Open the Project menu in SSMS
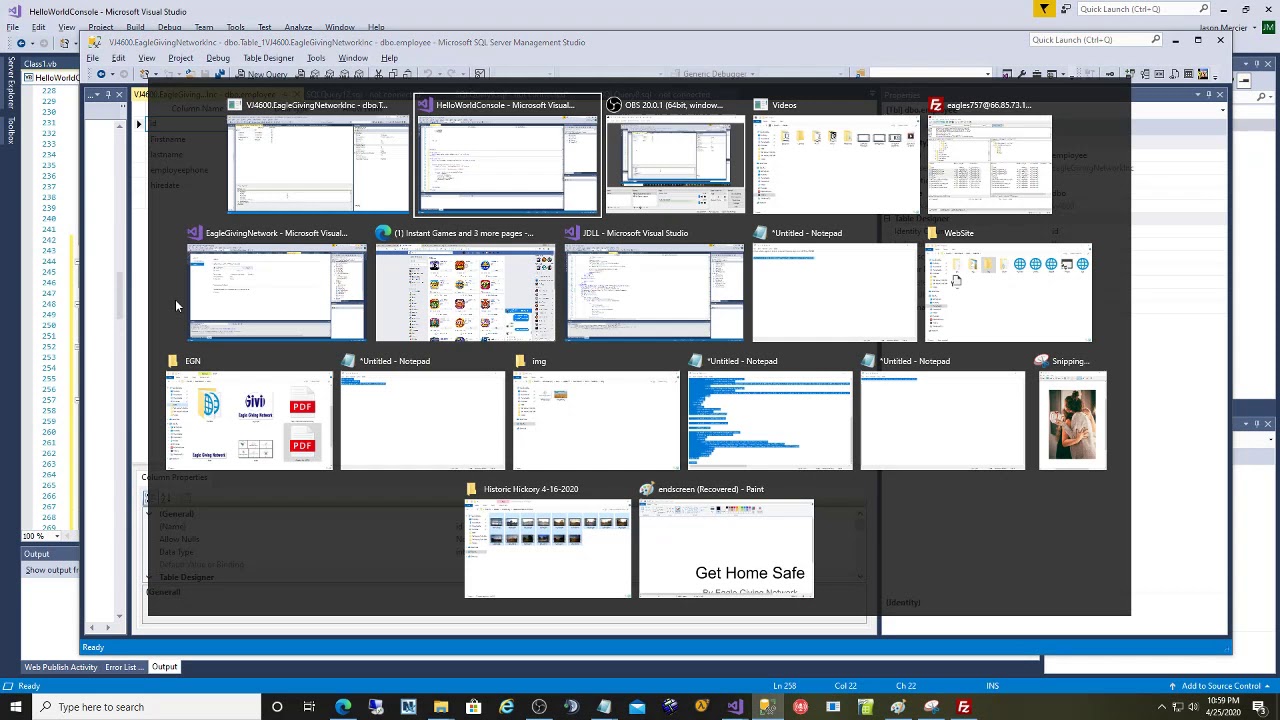 tap(180, 58)
